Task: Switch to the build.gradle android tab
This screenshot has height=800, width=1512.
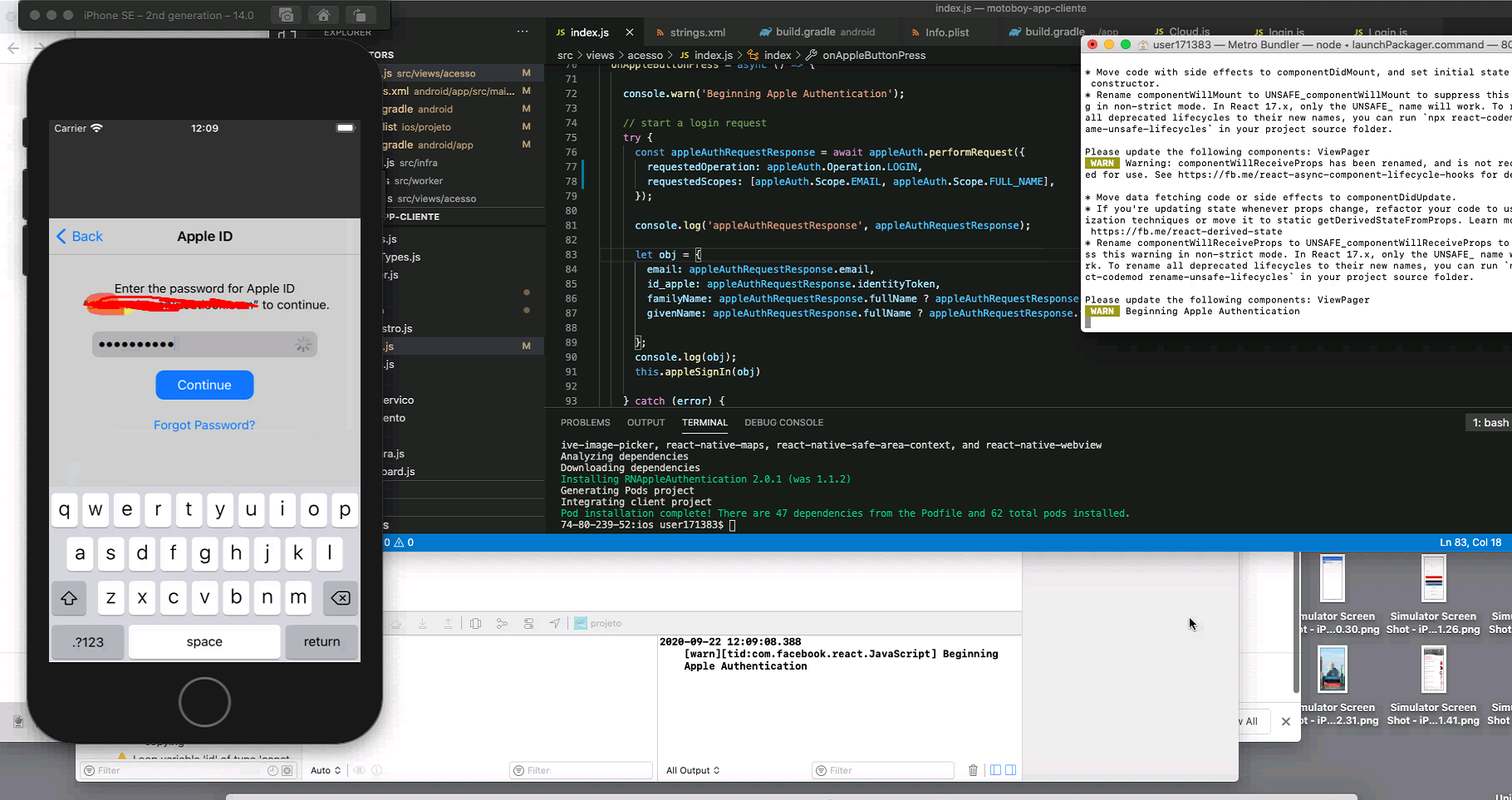Action: pyautogui.click(x=817, y=32)
